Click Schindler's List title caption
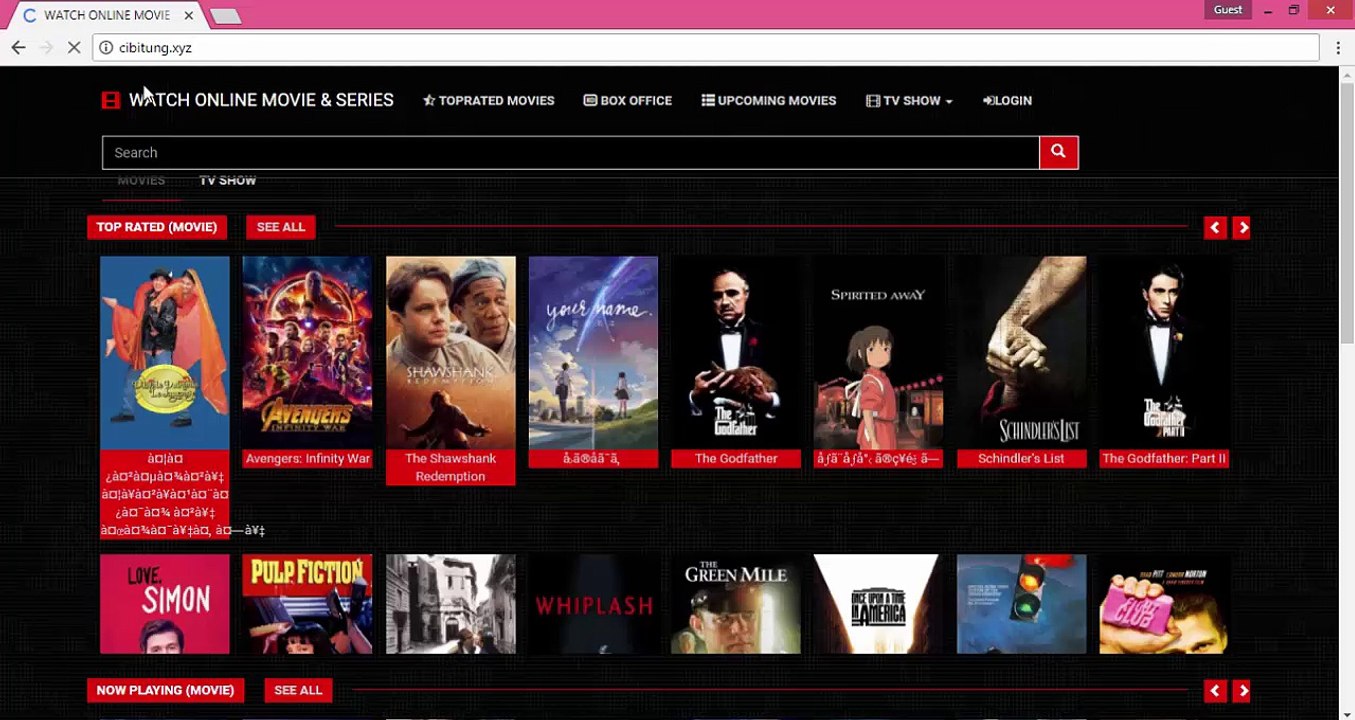This screenshot has width=1355, height=720. pos(1021,458)
